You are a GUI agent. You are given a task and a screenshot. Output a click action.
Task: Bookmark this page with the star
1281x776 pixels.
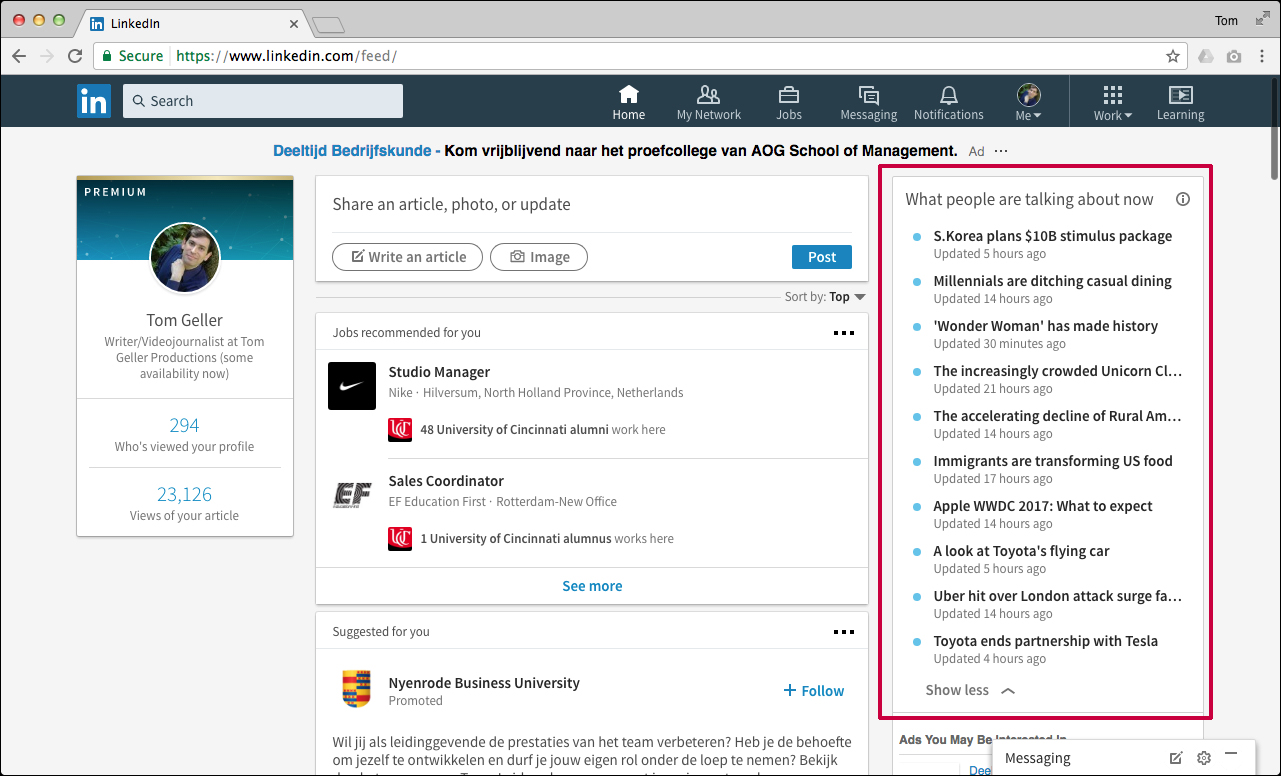point(1173,56)
